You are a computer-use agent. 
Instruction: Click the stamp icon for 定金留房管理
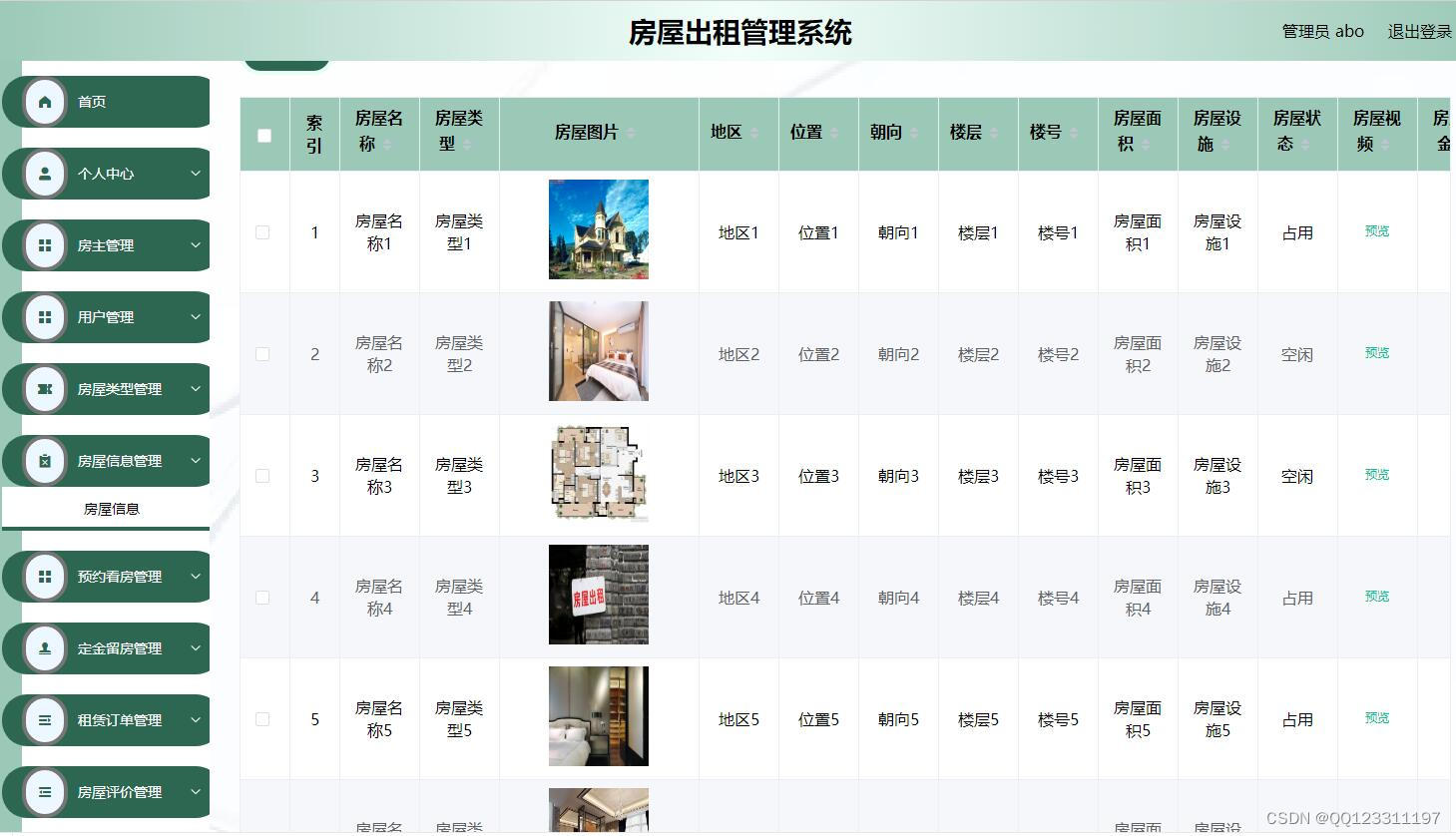[45, 648]
